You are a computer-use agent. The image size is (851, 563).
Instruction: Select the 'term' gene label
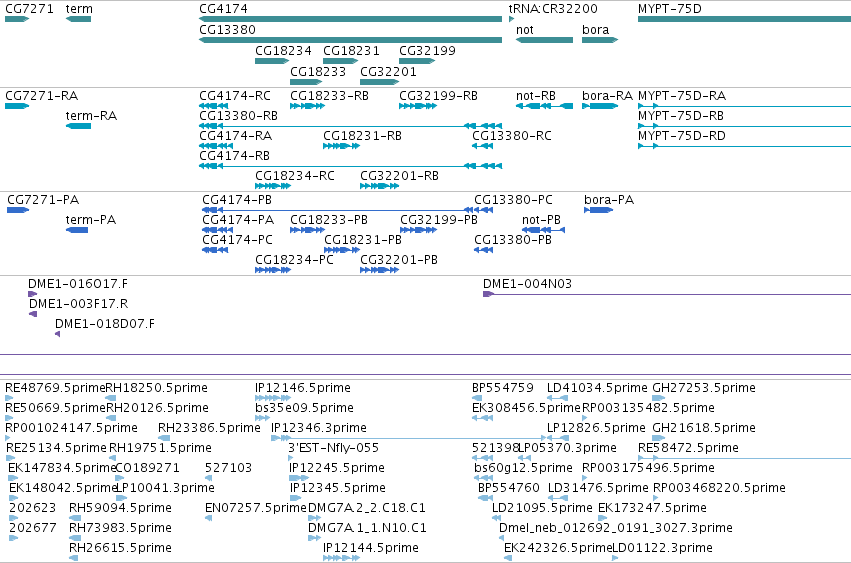79,9
